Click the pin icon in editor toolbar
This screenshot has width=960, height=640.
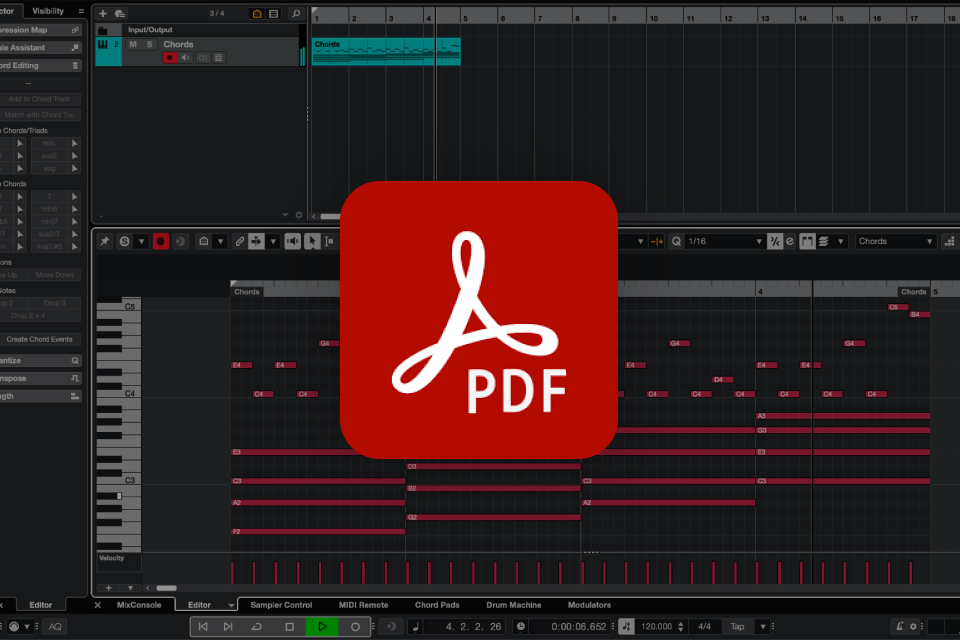(105, 241)
